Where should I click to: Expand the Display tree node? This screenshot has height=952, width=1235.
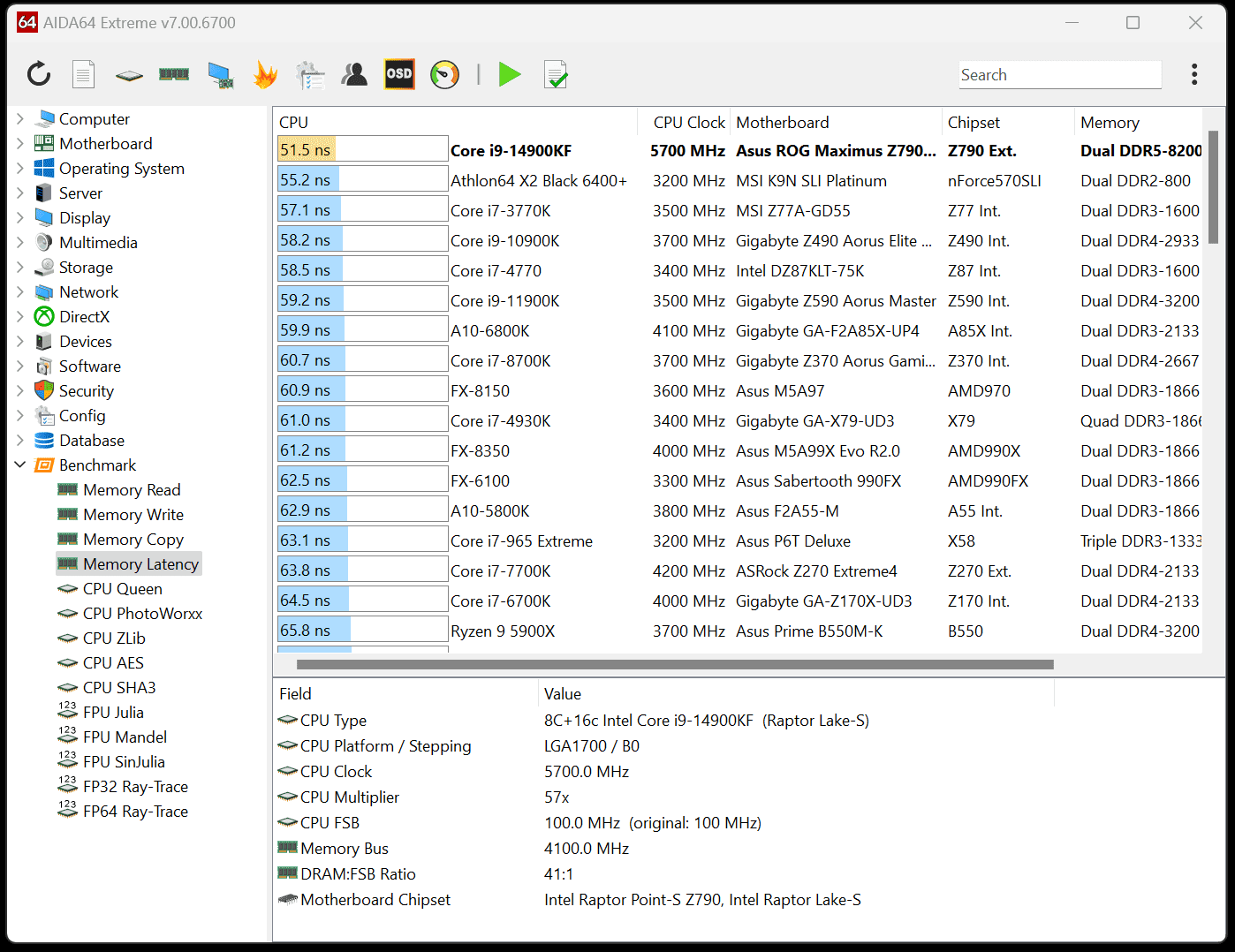(x=20, y=217)
